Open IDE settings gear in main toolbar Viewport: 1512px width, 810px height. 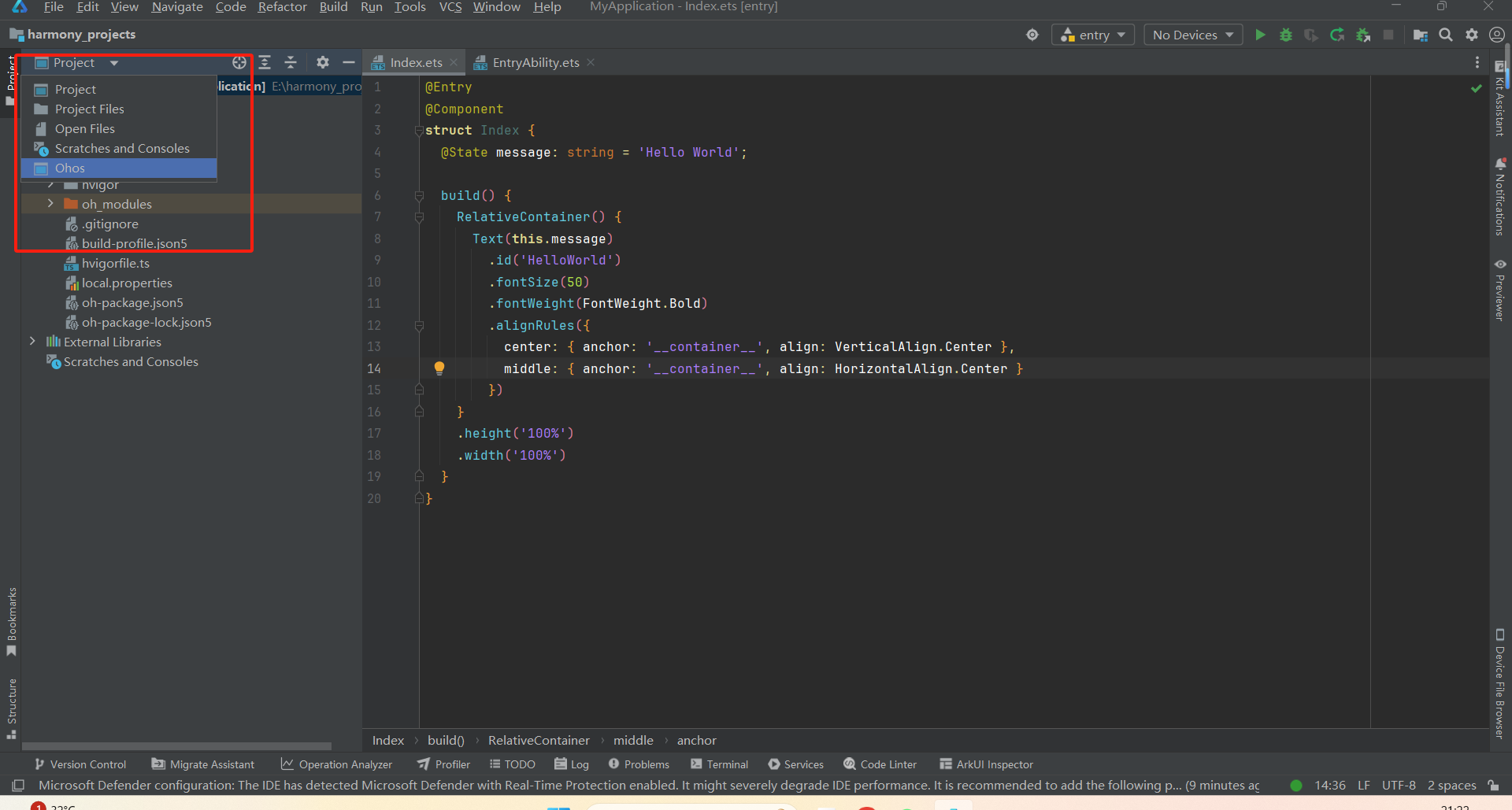tap(1472, 35)
